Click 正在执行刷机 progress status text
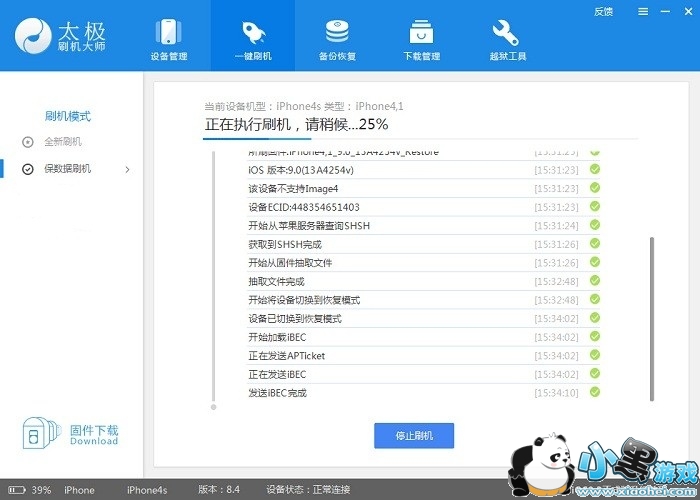The height and width of the screenshot is (500, 700). point(296,124)
